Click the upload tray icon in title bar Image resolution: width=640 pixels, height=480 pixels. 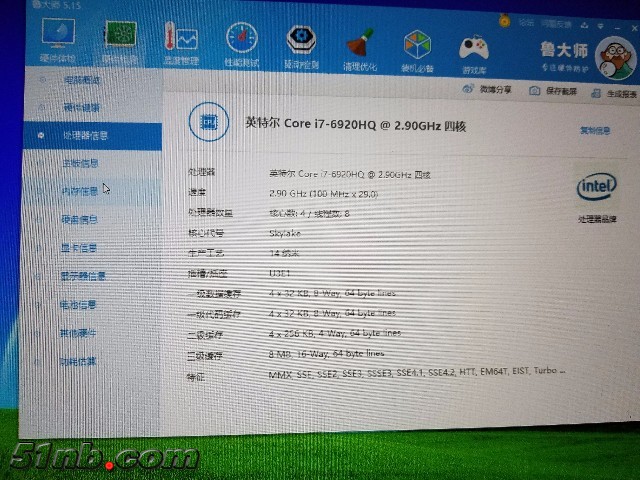tap(584, 25)
